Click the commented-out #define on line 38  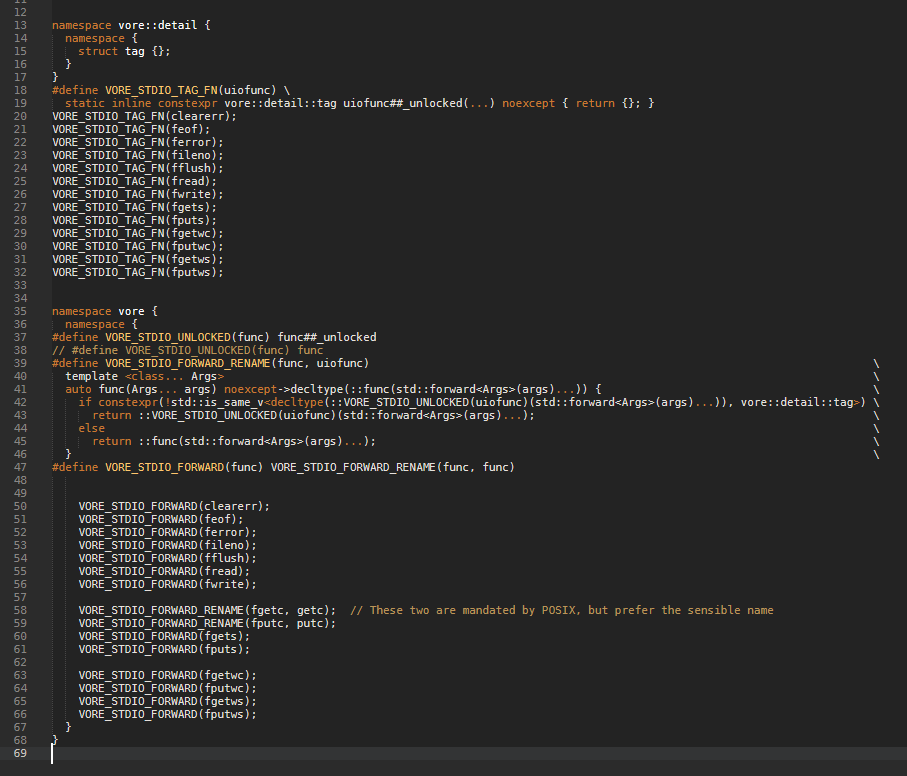coord(188,350)
